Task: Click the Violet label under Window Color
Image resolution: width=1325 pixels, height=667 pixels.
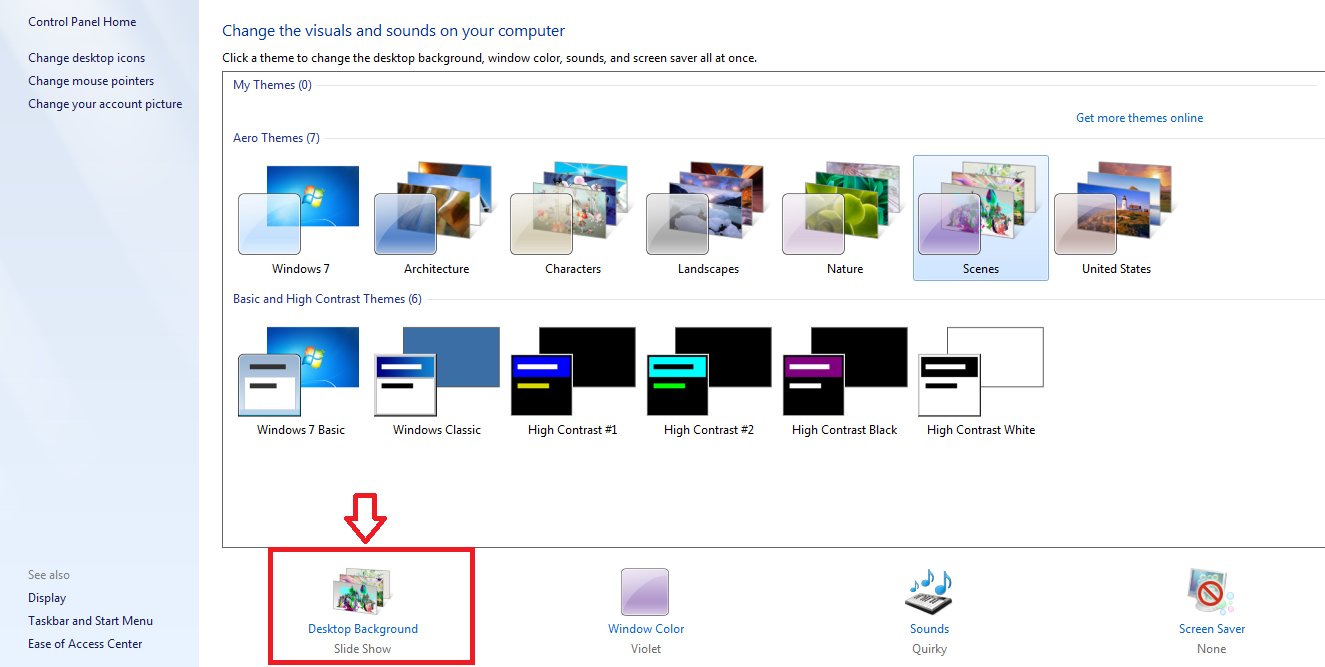Action: [646, 649]
